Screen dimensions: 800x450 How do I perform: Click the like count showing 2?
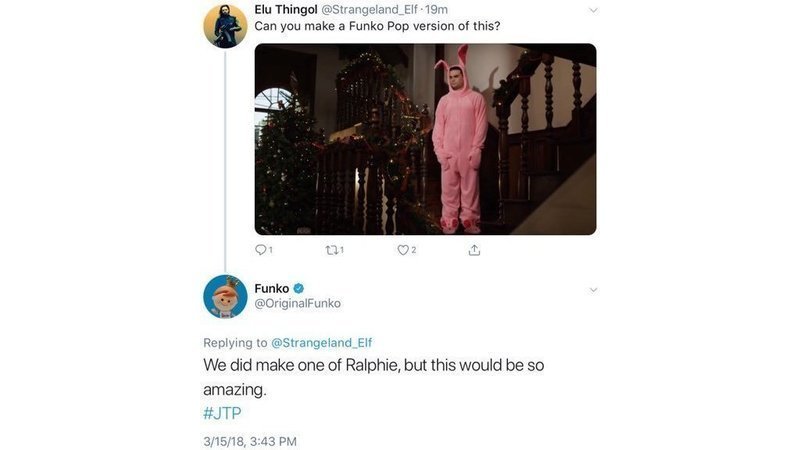[414, 250]
